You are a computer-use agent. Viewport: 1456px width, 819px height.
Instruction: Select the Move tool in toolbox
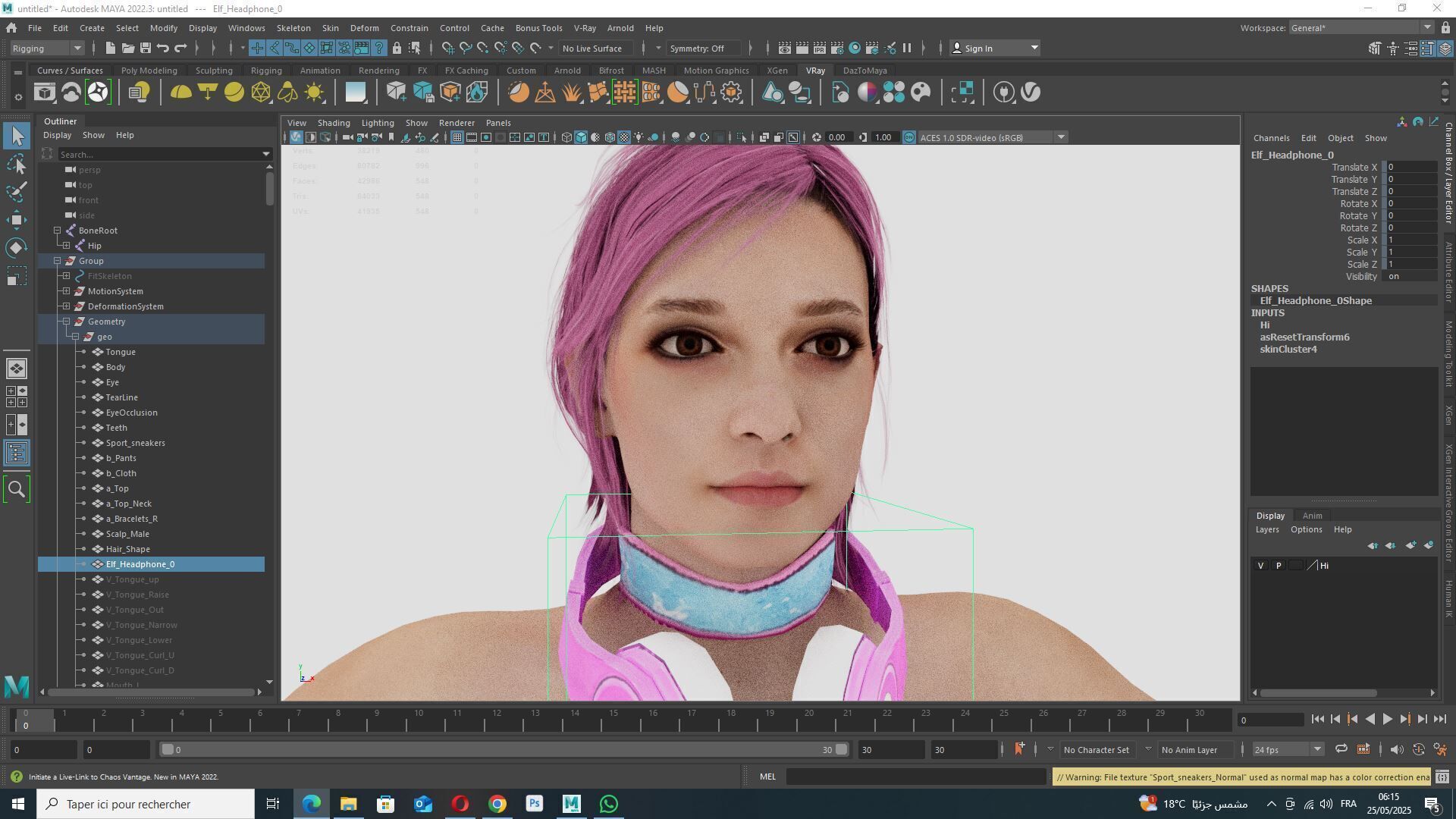pos(17,220)
